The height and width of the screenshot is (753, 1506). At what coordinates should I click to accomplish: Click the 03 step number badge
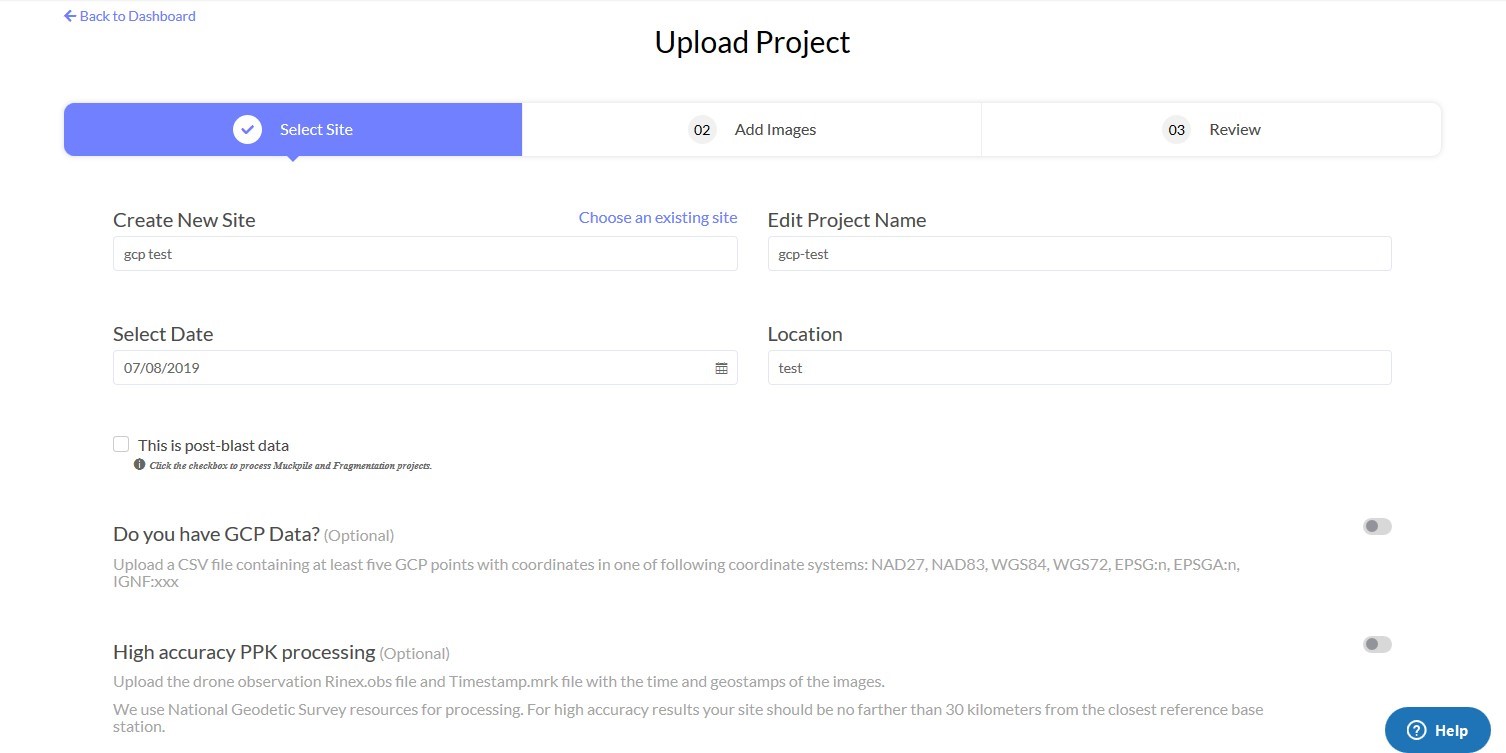pos(1176,130)
